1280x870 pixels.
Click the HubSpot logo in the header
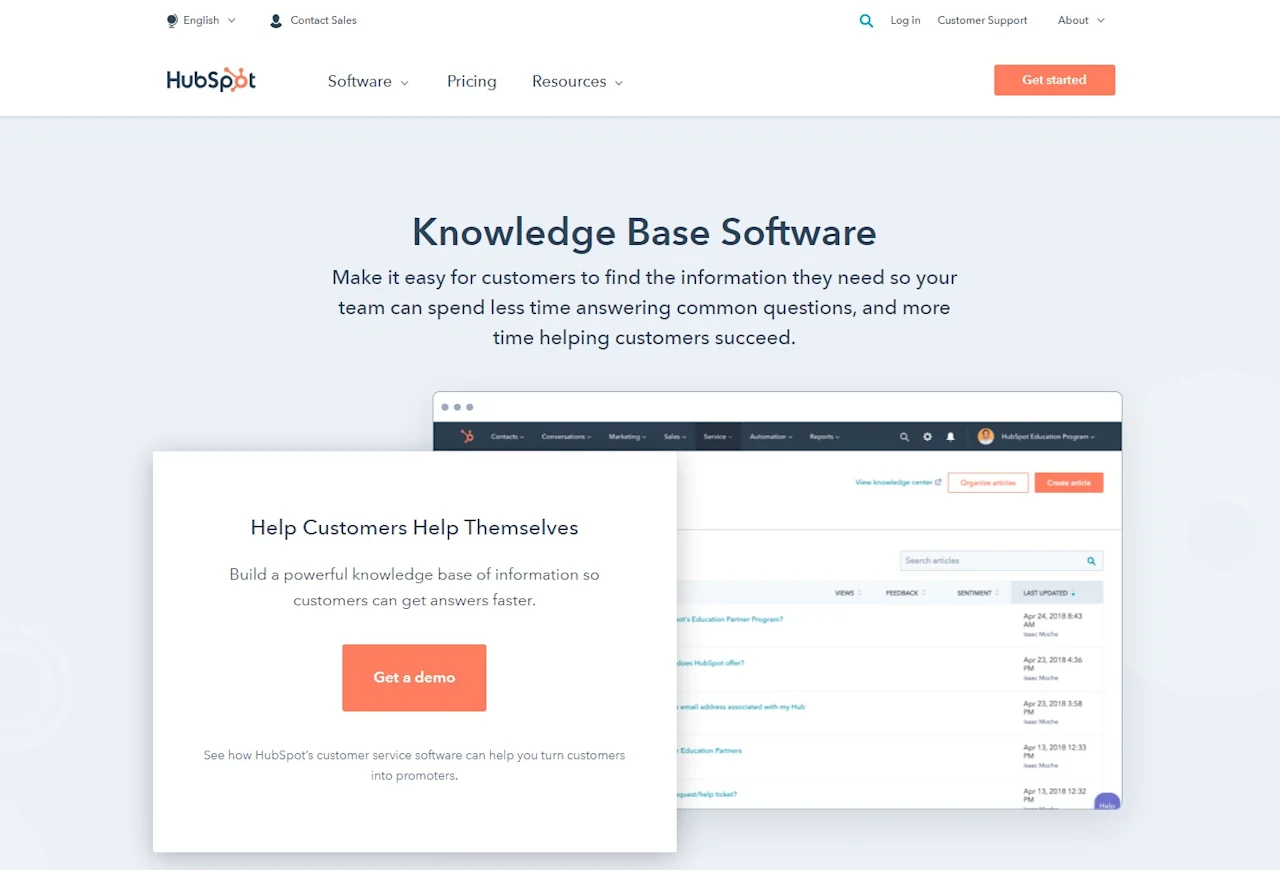click(211, 80)
